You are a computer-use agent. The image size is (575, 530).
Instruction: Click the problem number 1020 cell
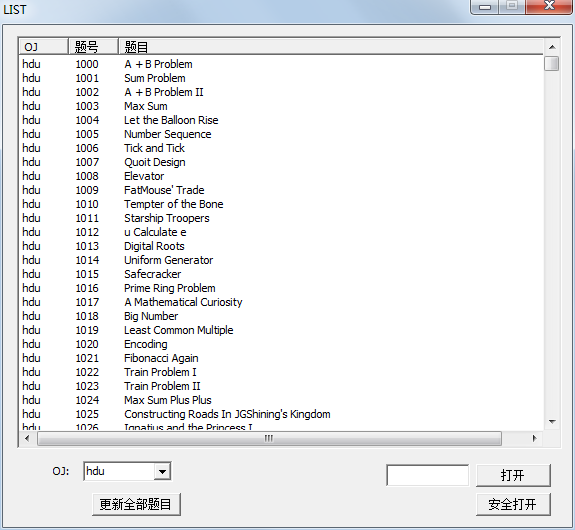pyautogui.click(x=87, y=344)
